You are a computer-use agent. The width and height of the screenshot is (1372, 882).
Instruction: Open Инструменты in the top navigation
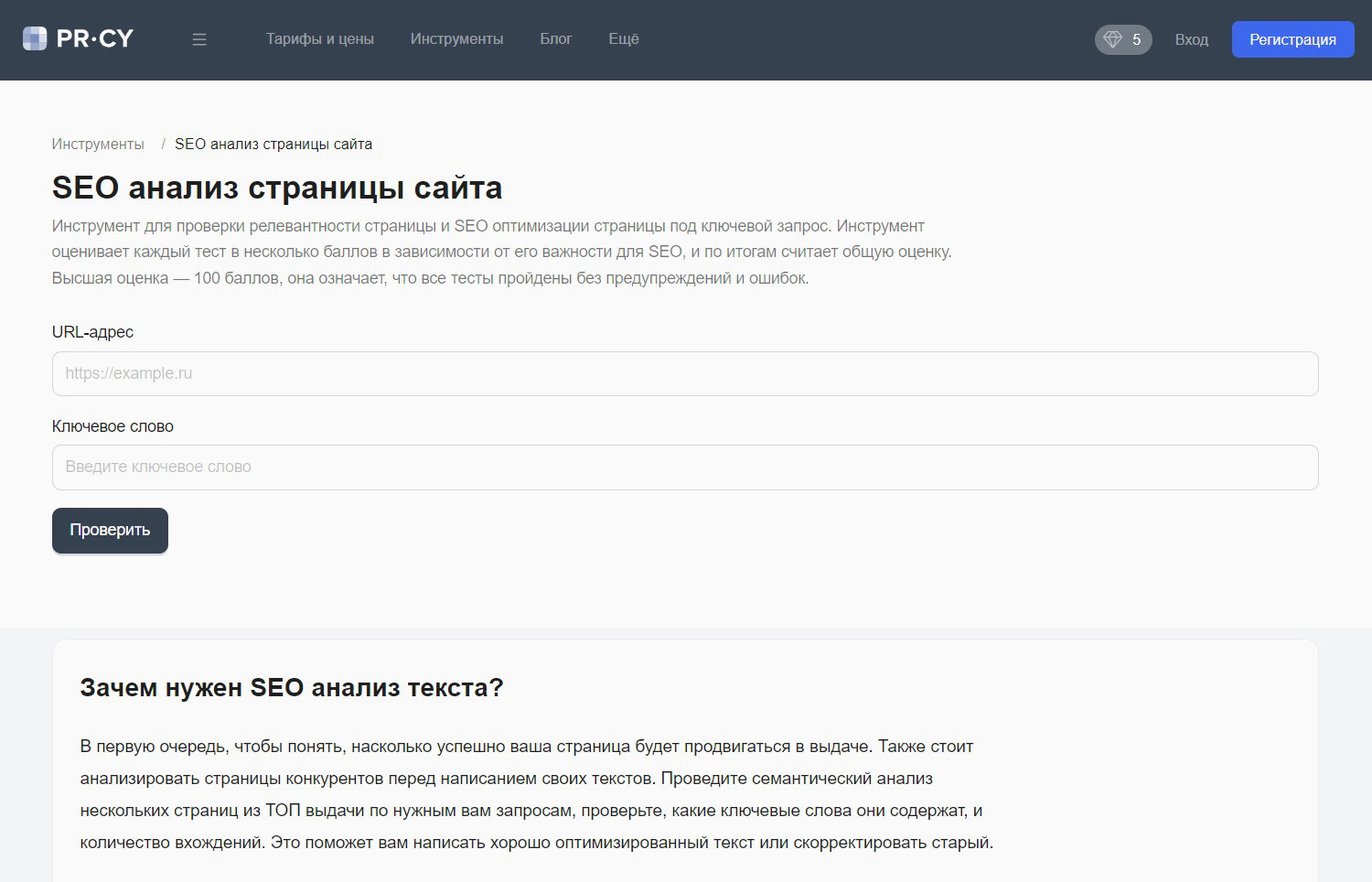(456, 38)
